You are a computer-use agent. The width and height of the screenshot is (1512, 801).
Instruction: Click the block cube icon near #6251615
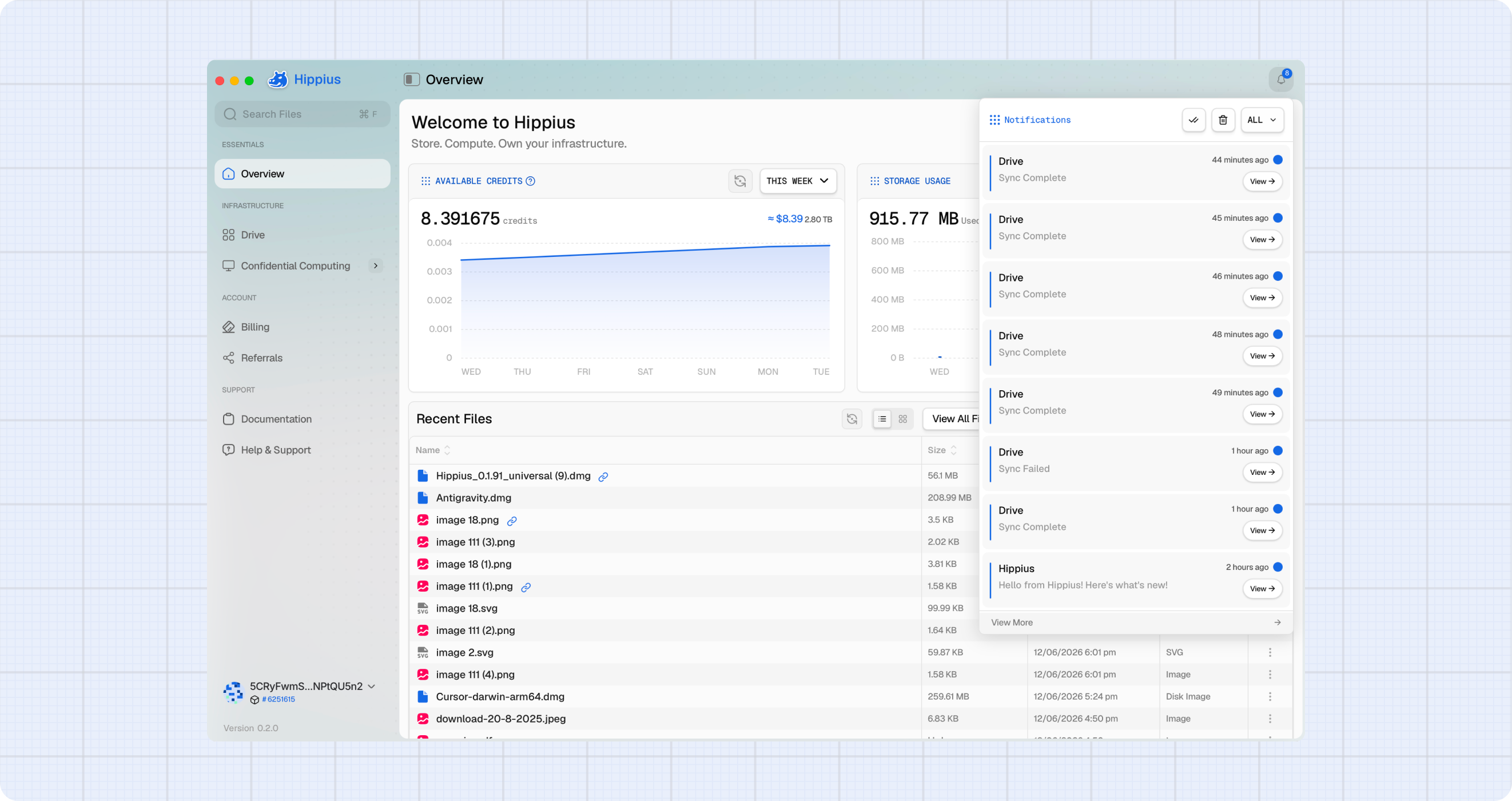254,699
